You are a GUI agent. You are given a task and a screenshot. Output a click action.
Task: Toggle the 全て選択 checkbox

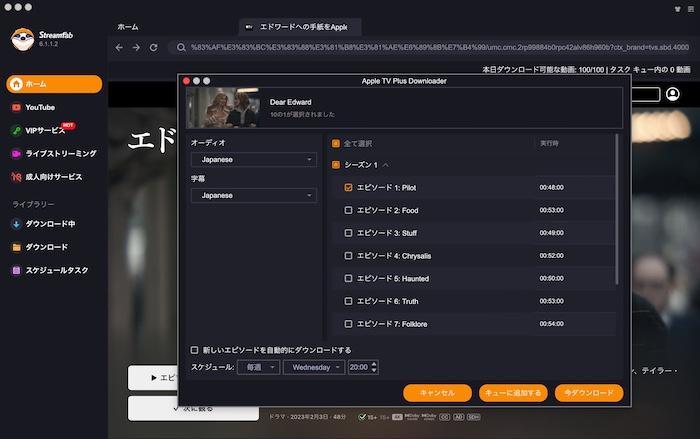pos(336,143)
